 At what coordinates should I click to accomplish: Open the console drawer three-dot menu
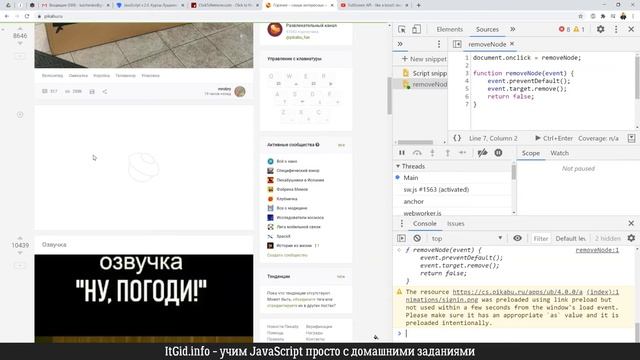coord(402,223)
